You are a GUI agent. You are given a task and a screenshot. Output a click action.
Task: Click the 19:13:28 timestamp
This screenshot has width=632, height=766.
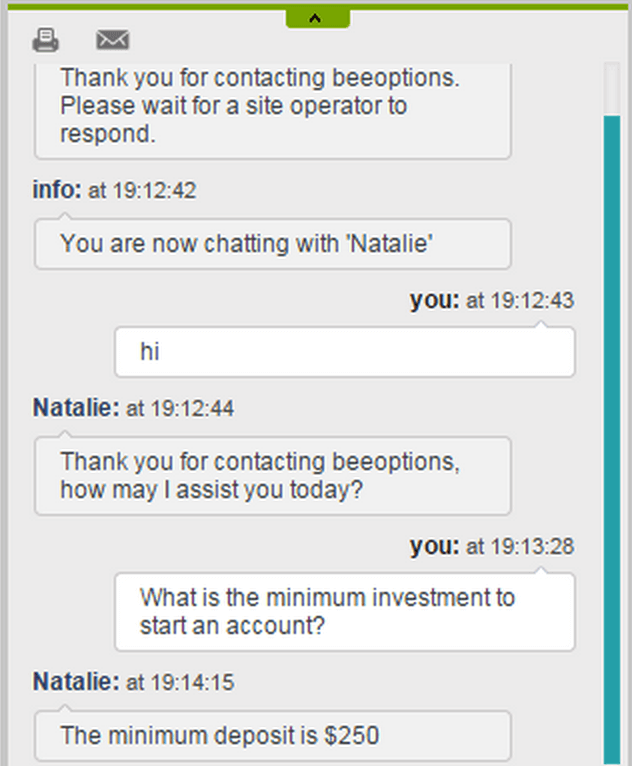point(532,547)
